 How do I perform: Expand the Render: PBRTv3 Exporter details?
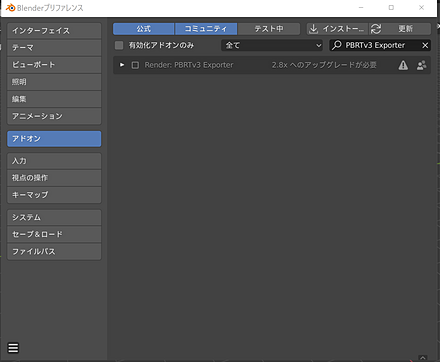[x=122, y=65]
